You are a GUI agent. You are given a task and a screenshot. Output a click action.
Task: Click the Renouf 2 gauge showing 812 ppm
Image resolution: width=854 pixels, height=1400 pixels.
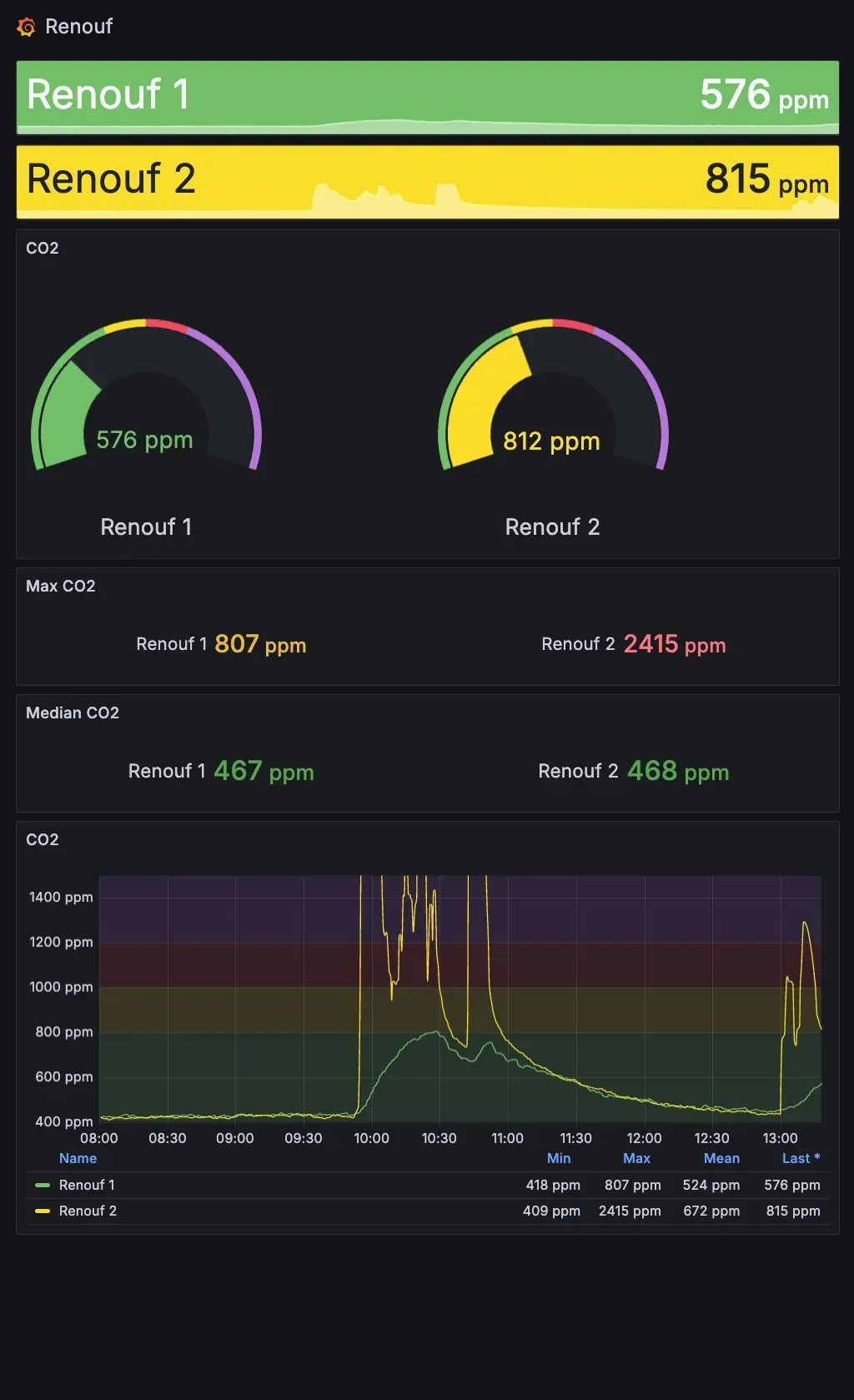[552, 400]
